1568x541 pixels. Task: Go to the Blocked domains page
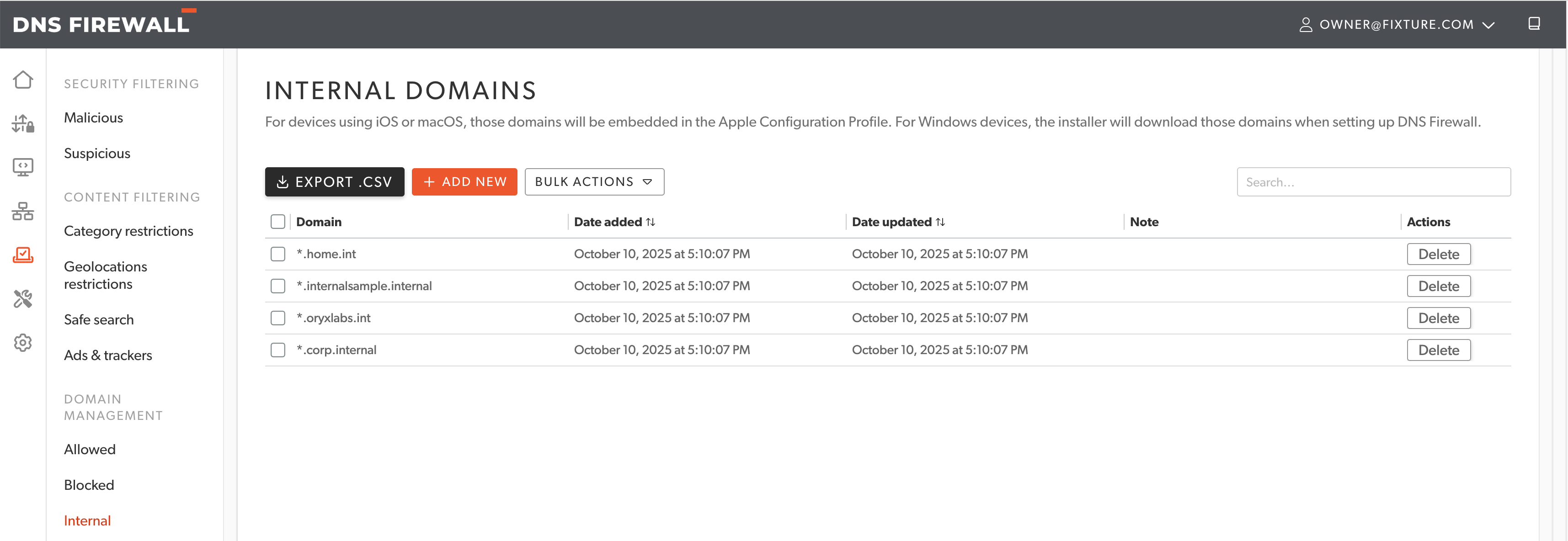[89, 485]
